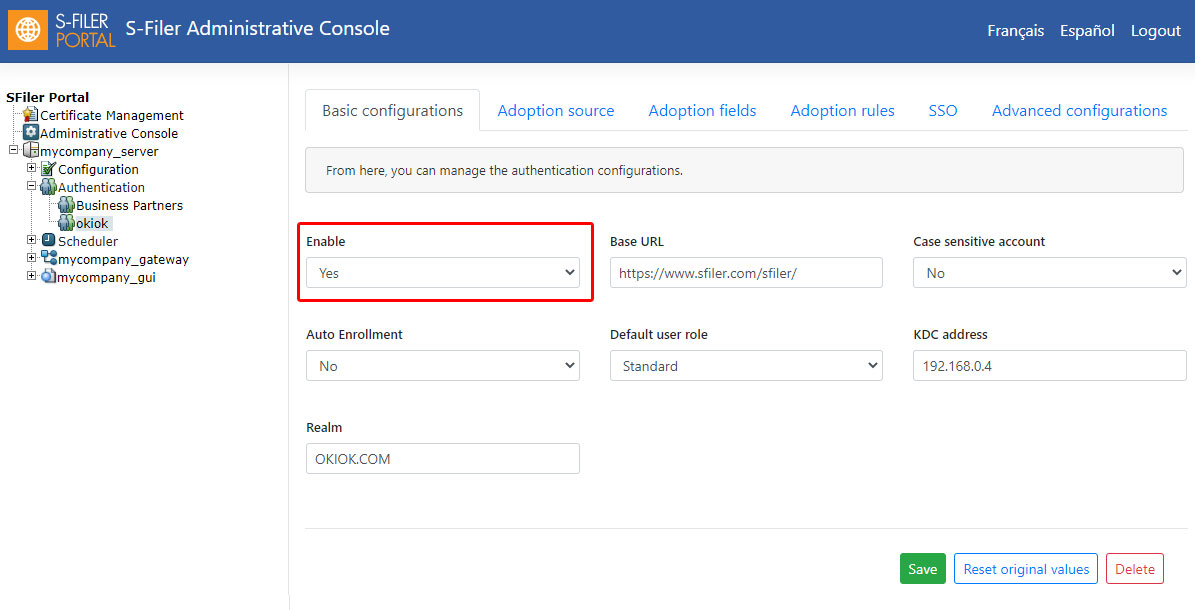Click the S-Filer Portal globe logo
Image resolution: width=1195 pixels, height=610 pixels.
pos(28,30)
